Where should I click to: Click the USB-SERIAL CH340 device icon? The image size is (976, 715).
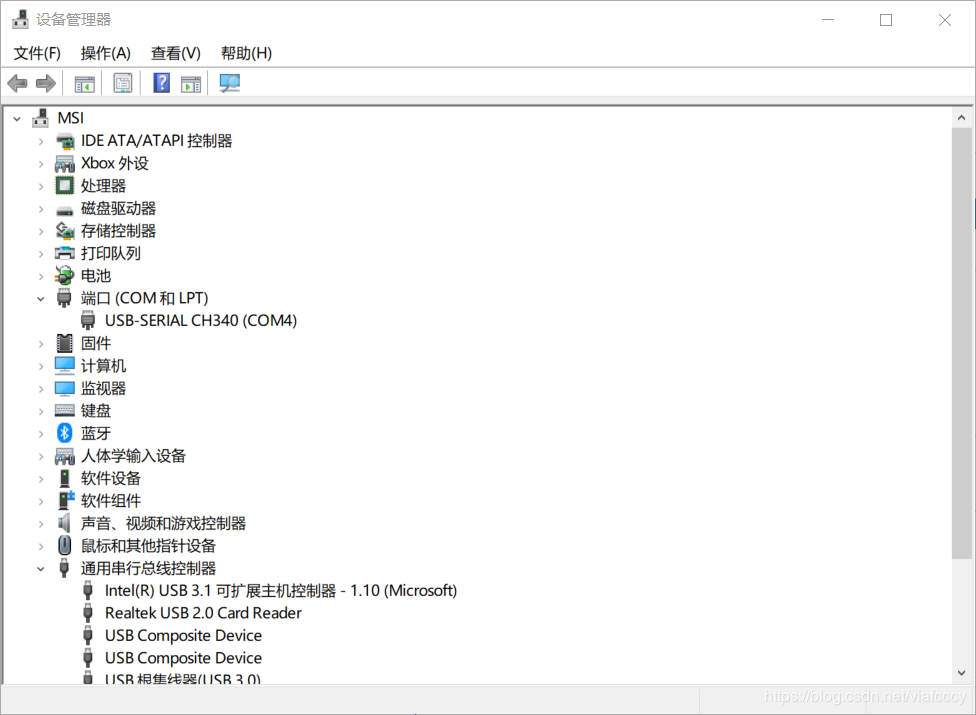coord(88,320)
